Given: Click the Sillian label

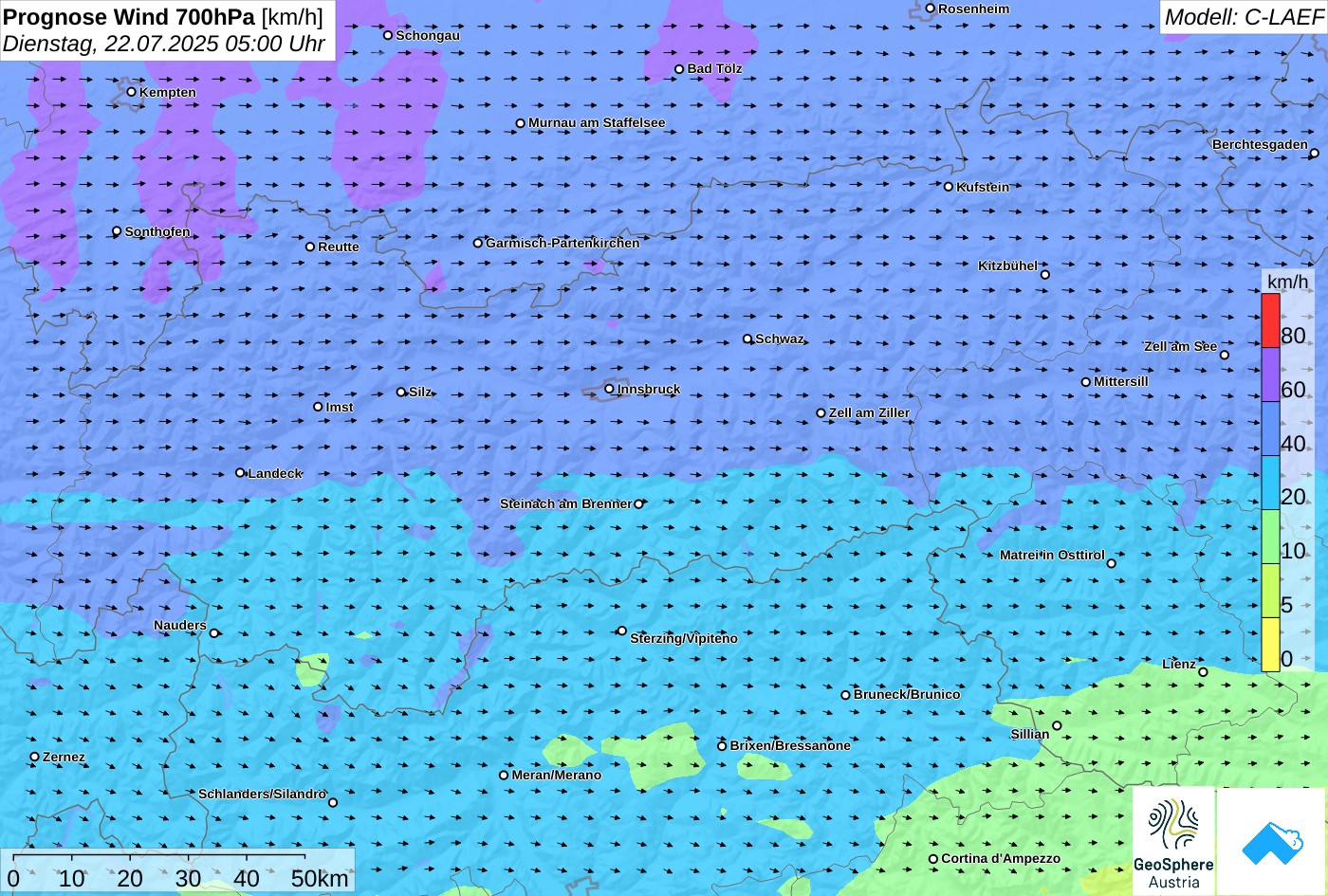Looking at the screenshot, I should [1030, 735].
